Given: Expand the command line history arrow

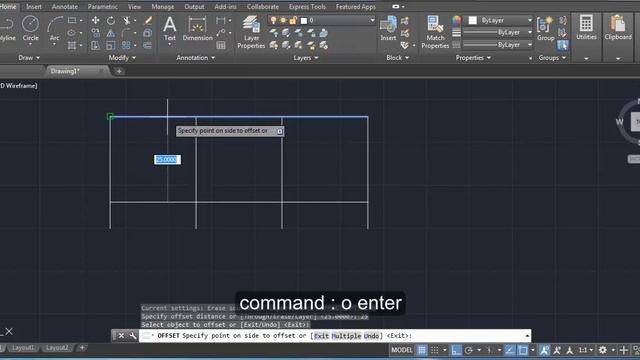Looking at the screenshot, I should pos(527,336).
